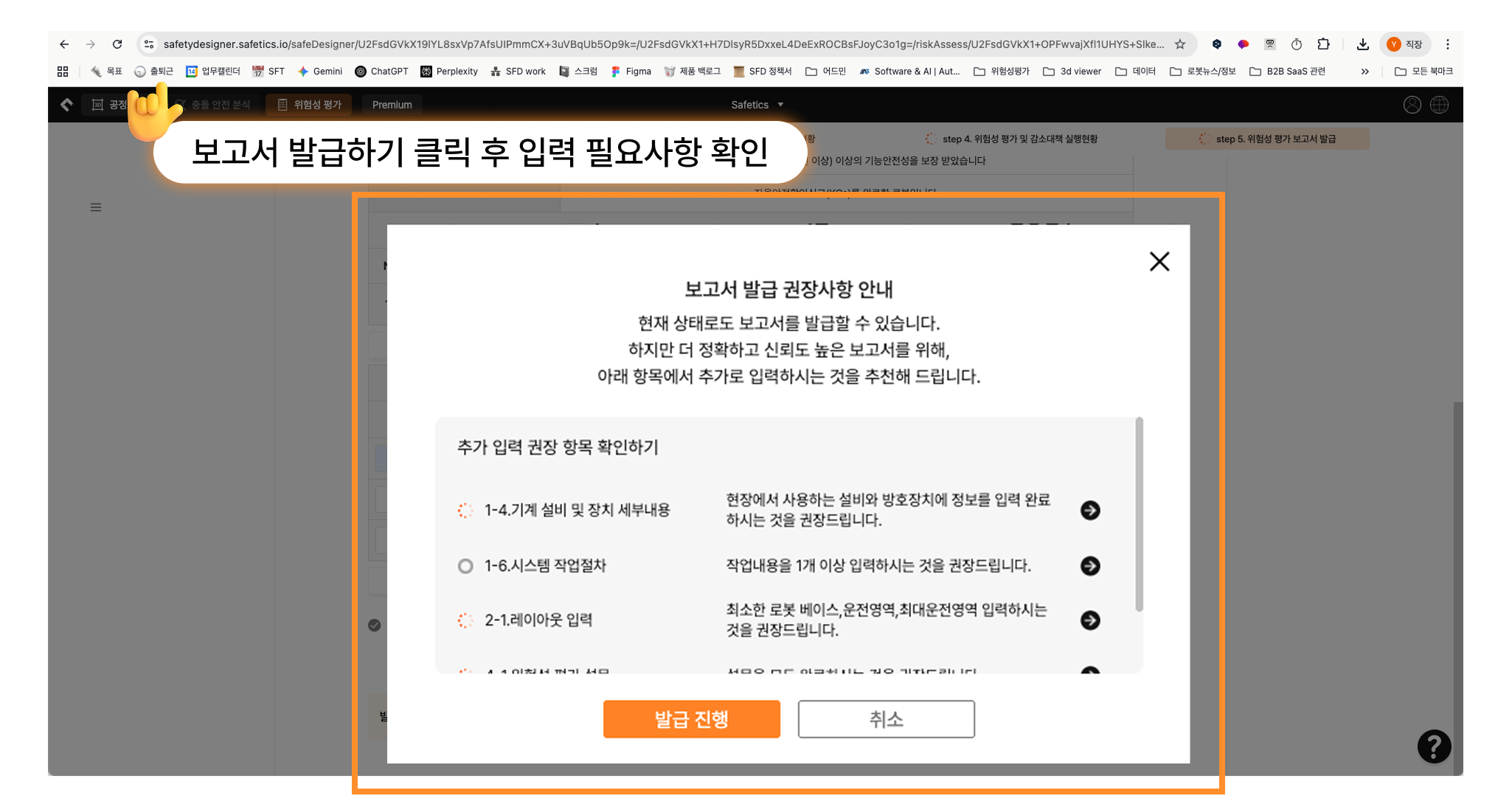Toggle the 1-4.기계 설비 및 장치 세부내용 status indicator
1512x807 pixels.
[x=465, y=510]
